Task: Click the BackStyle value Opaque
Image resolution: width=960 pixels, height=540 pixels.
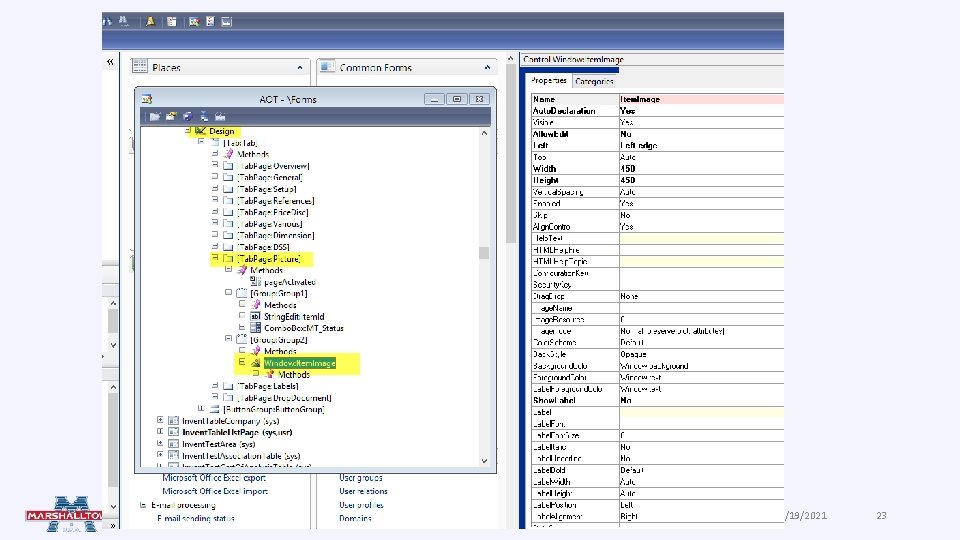Action: tap(702, 354)
